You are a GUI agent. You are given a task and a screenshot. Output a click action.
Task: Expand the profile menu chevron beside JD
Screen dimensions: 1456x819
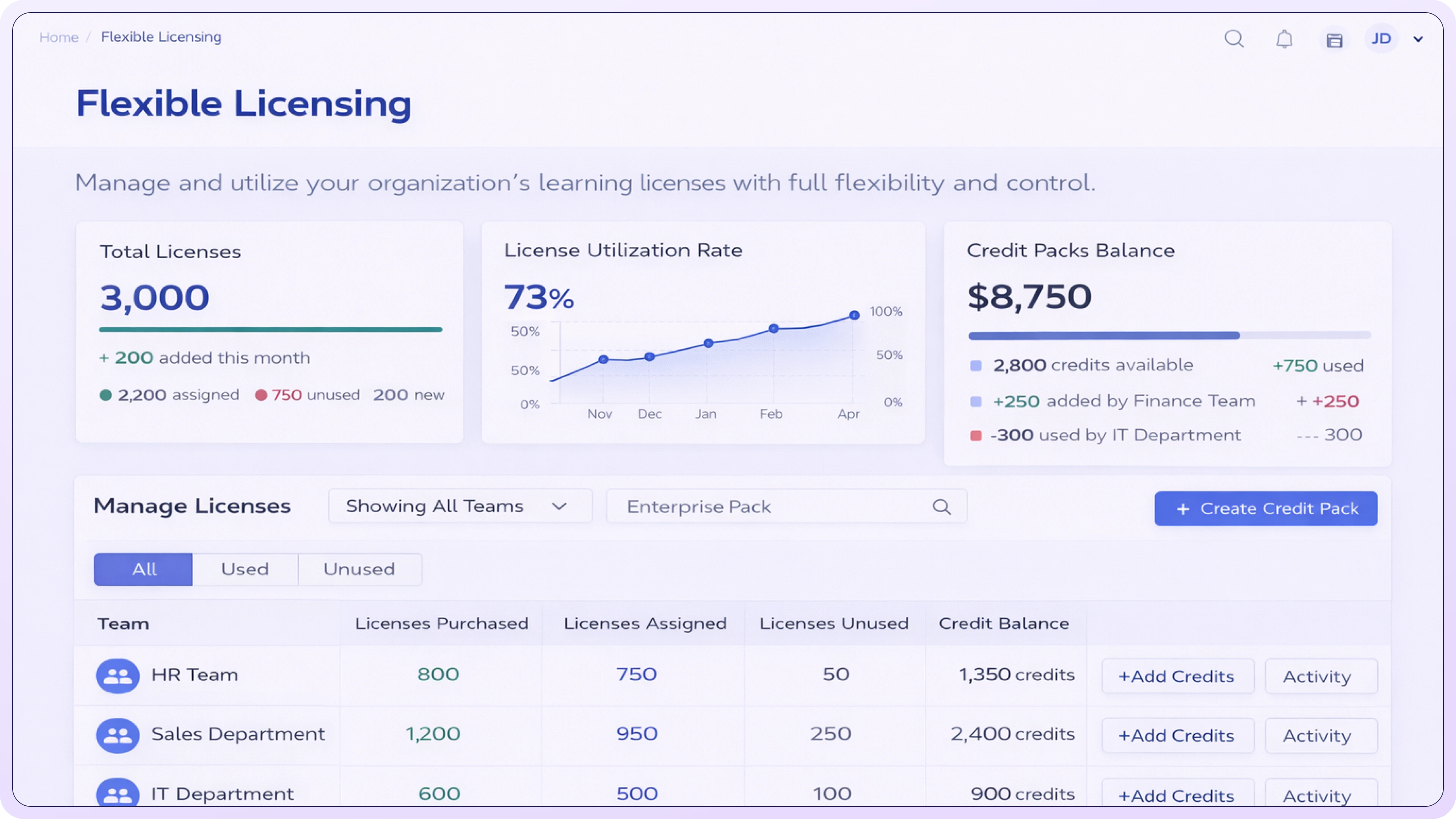point(1418,39)
